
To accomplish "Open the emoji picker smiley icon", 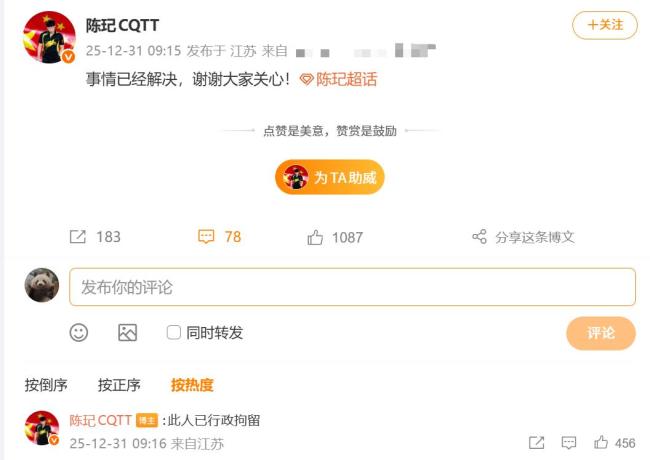I will point(79,332).
